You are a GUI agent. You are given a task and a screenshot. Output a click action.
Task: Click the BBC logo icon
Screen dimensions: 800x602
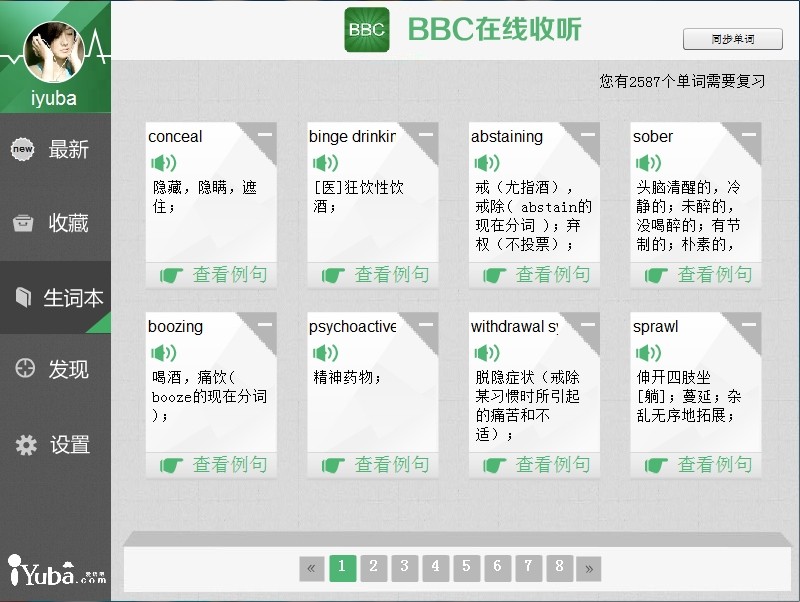[x=366, y=30]
